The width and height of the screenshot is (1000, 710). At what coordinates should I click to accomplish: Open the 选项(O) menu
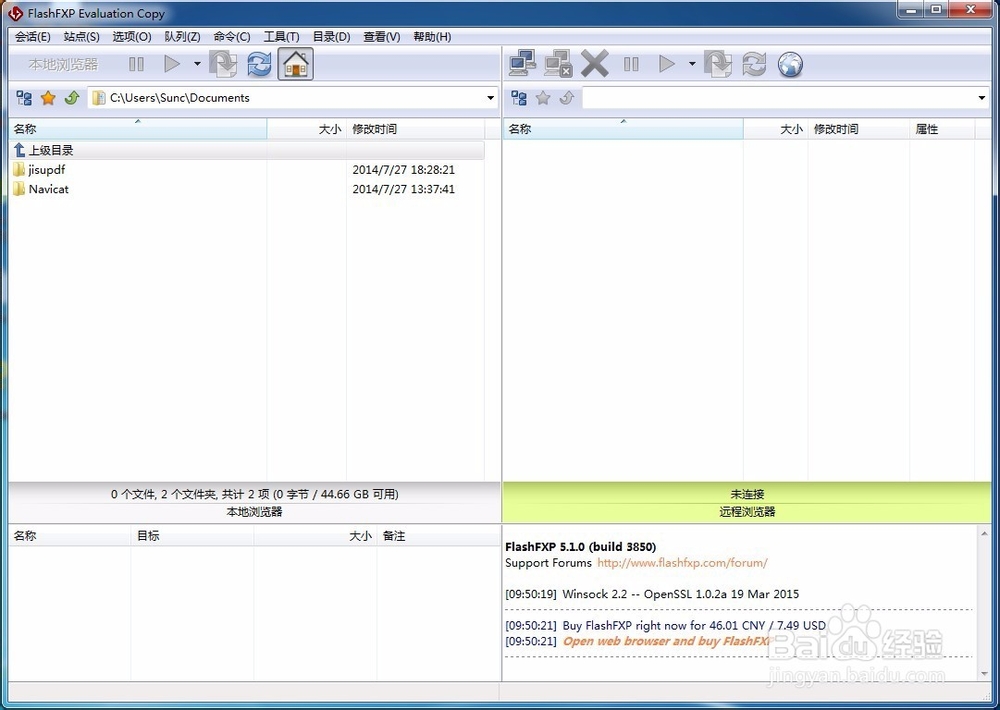[x=132, y=36]
